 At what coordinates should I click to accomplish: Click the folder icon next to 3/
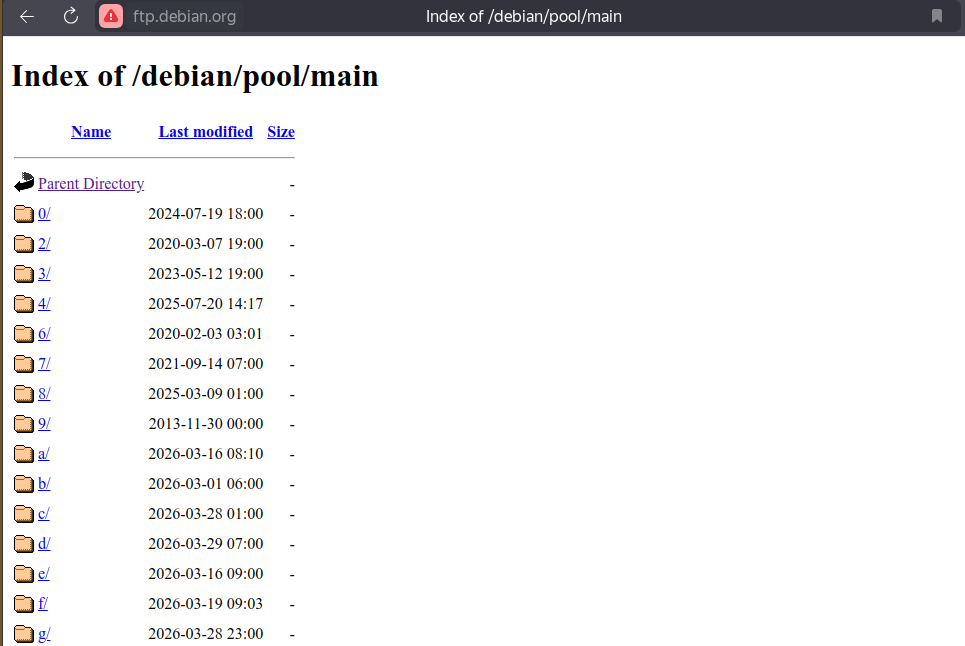(24, 274)
